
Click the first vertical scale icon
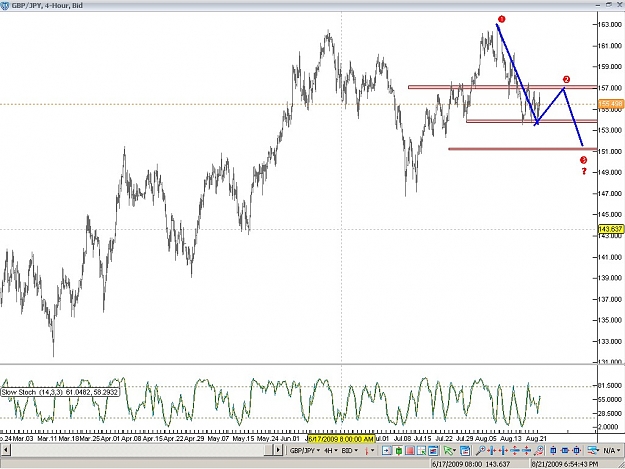(515, 450)
